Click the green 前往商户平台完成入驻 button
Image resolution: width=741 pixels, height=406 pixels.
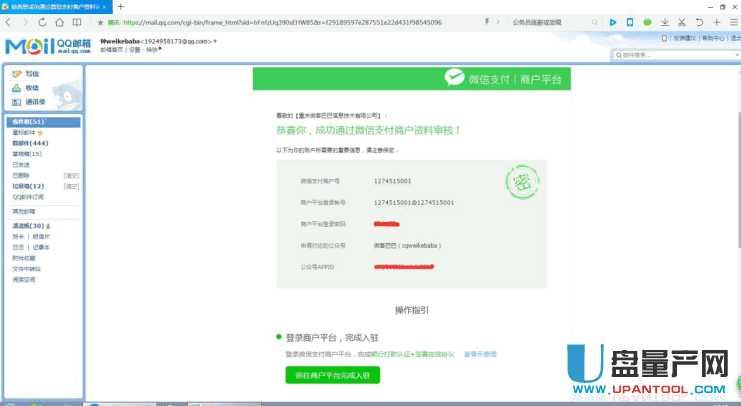[x=331, y=375]
